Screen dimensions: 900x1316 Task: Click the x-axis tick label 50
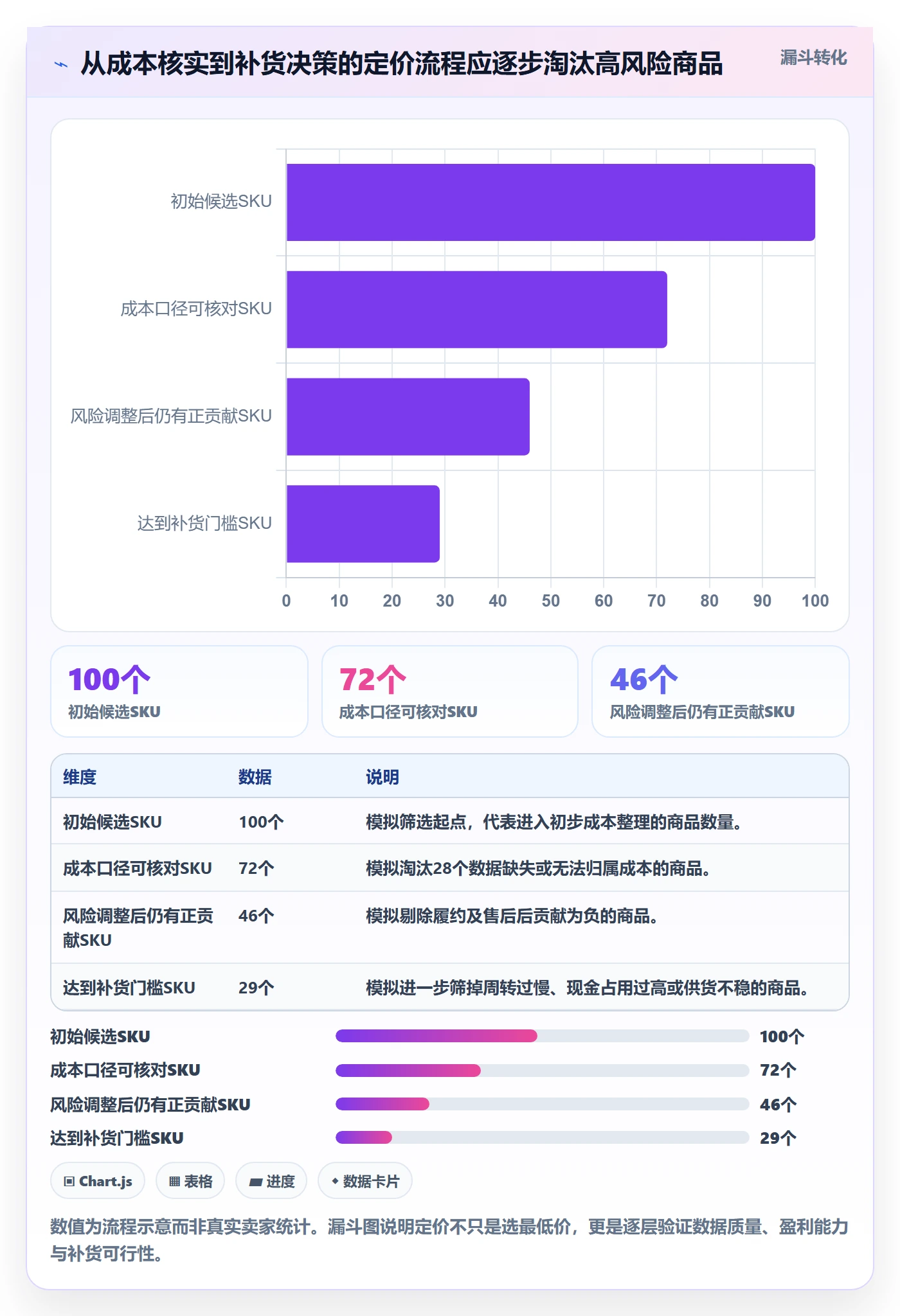(551, 601)
